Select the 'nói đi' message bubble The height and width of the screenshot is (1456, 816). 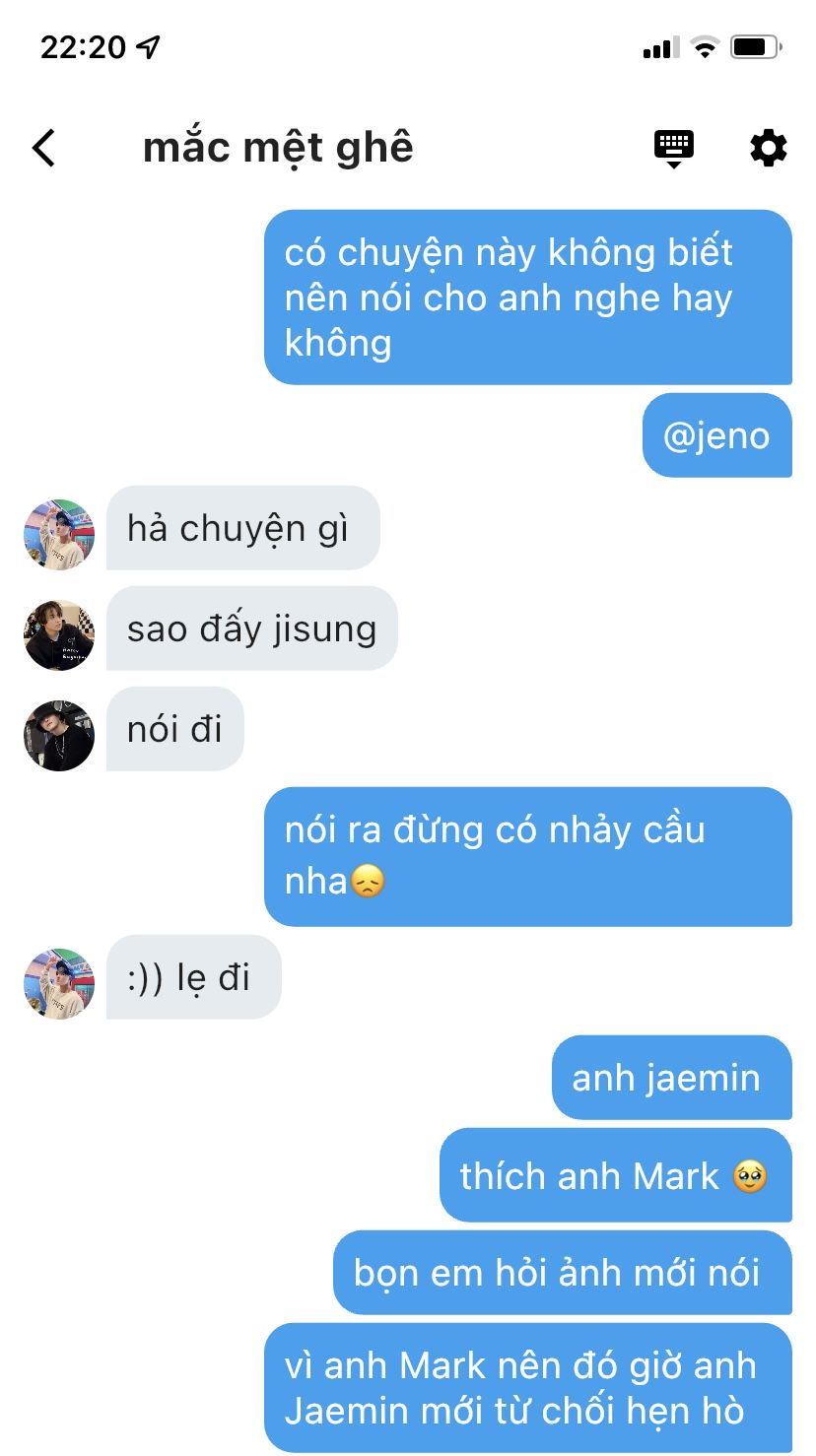pos(175,729)
